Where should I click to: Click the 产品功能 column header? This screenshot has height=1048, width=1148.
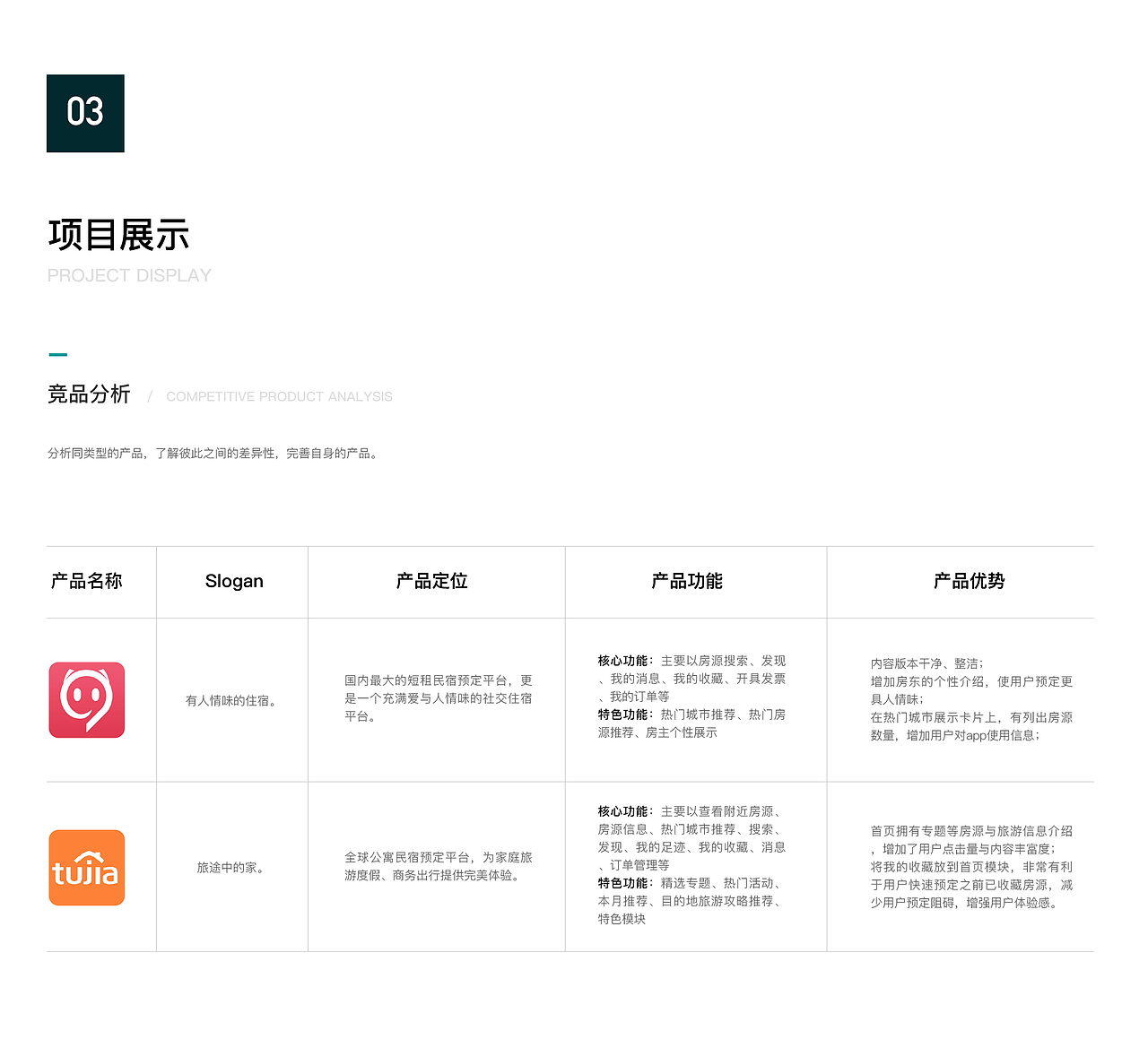687,581
